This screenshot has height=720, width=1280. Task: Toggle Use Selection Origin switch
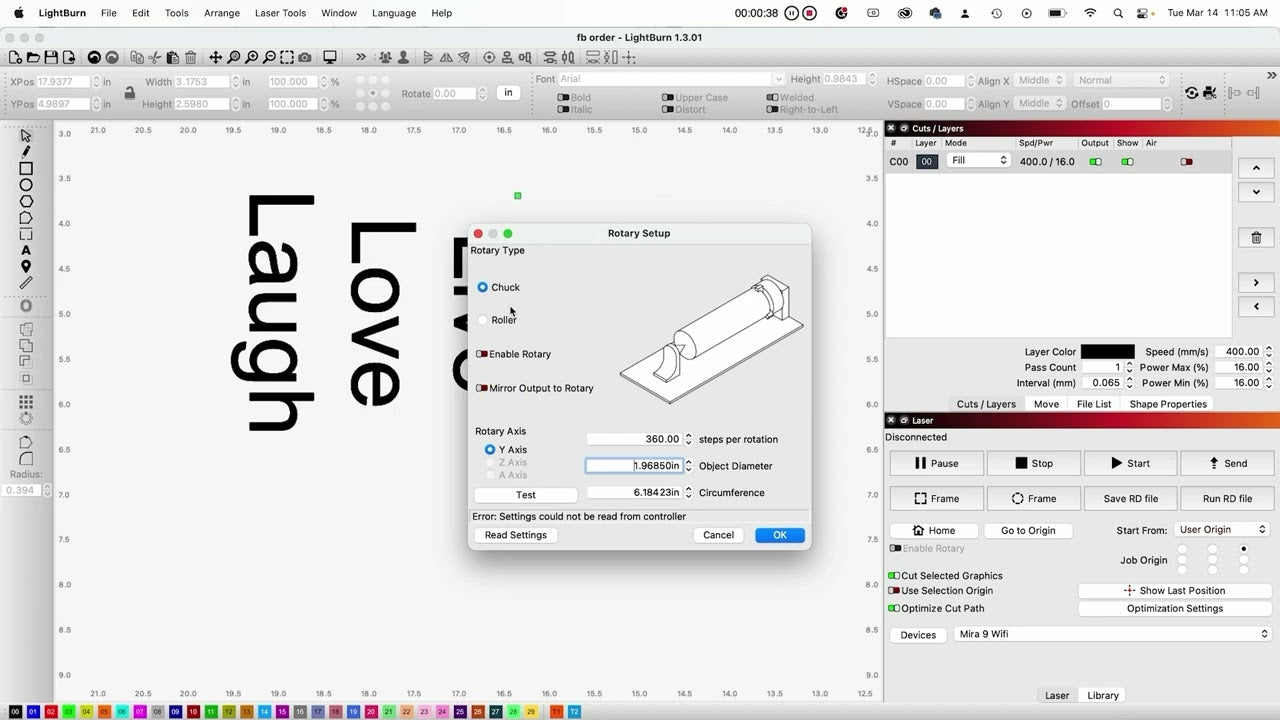pos(894,591)
